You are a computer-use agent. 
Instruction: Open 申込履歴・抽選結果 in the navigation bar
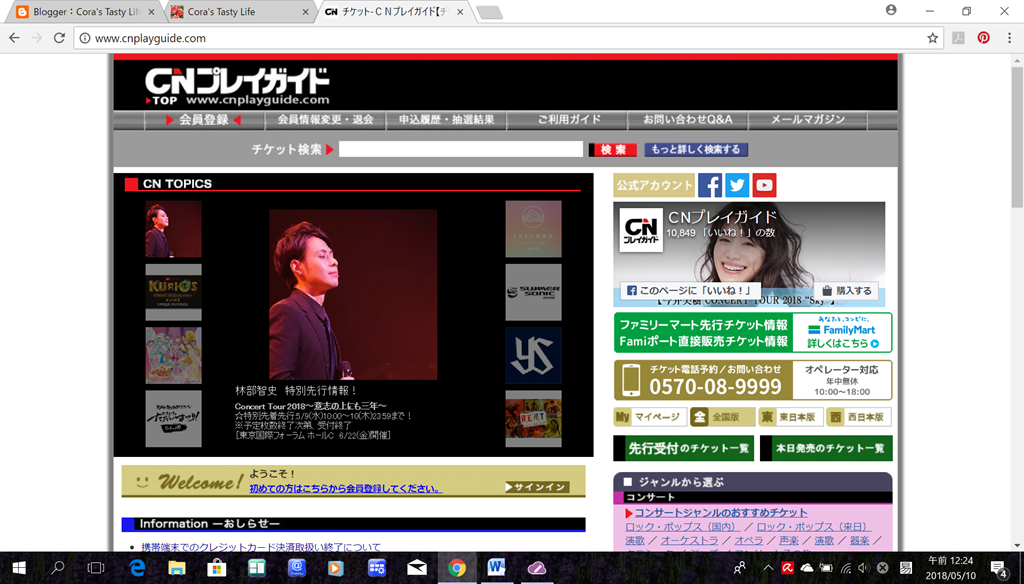point(446,120)
